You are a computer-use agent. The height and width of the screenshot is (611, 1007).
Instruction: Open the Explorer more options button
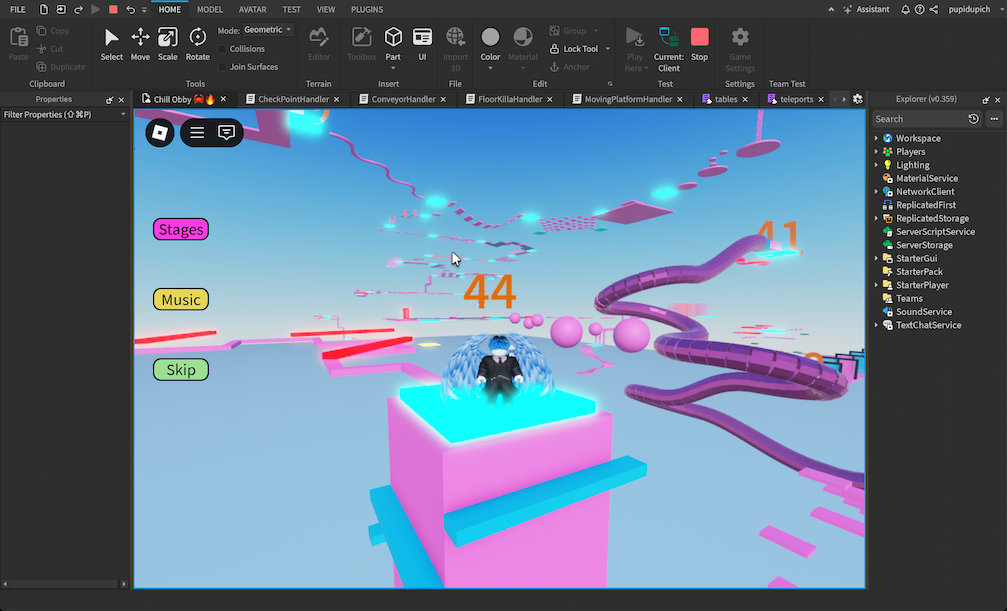point(994,119)
